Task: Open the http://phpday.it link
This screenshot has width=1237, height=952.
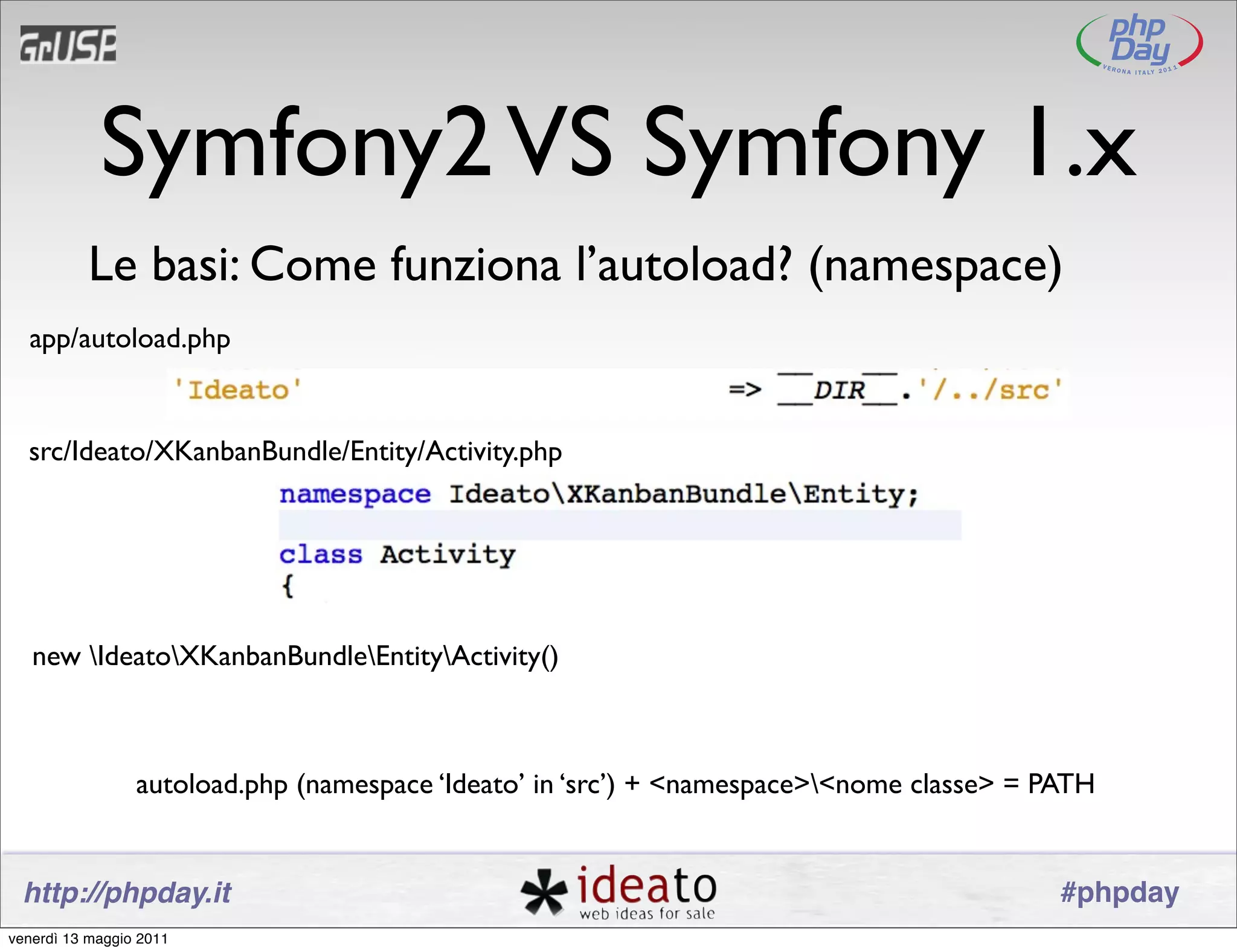Action: (x=127, y=893)
